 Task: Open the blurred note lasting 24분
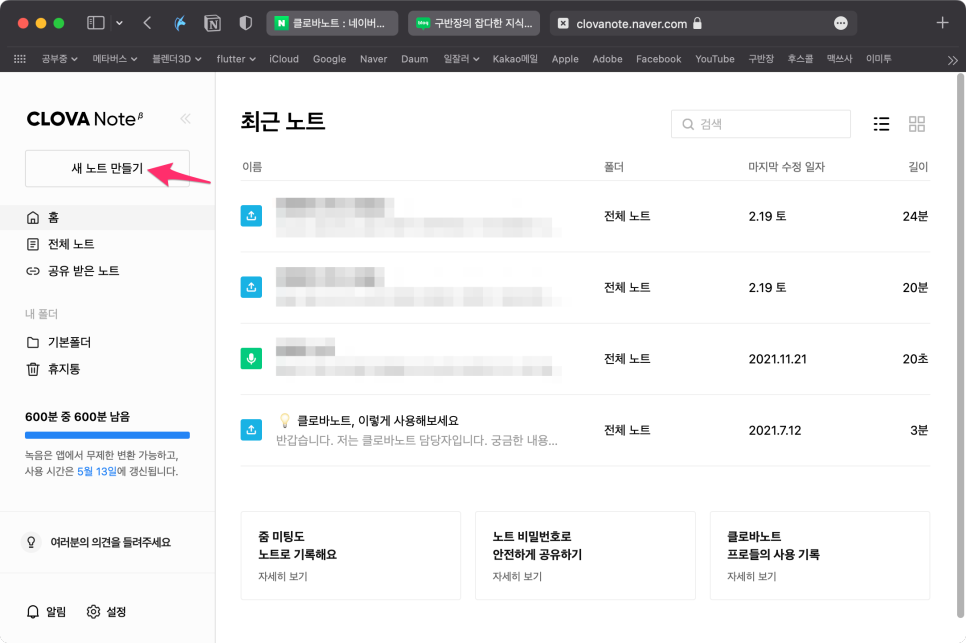(585, 216)
